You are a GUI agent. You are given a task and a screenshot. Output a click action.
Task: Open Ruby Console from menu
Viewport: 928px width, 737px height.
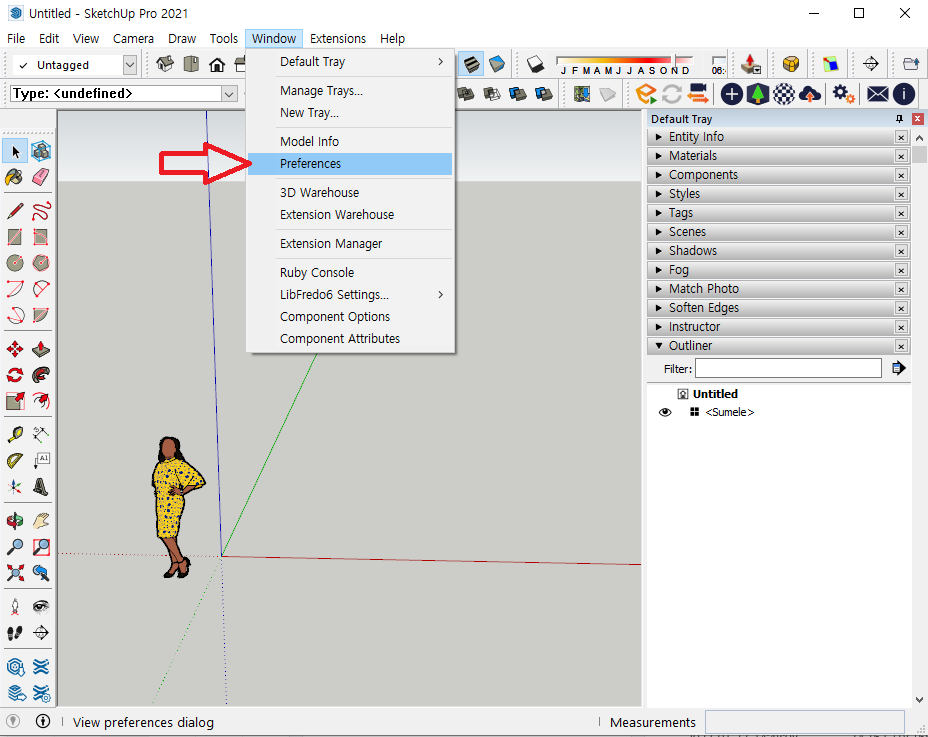click(350, 273)
